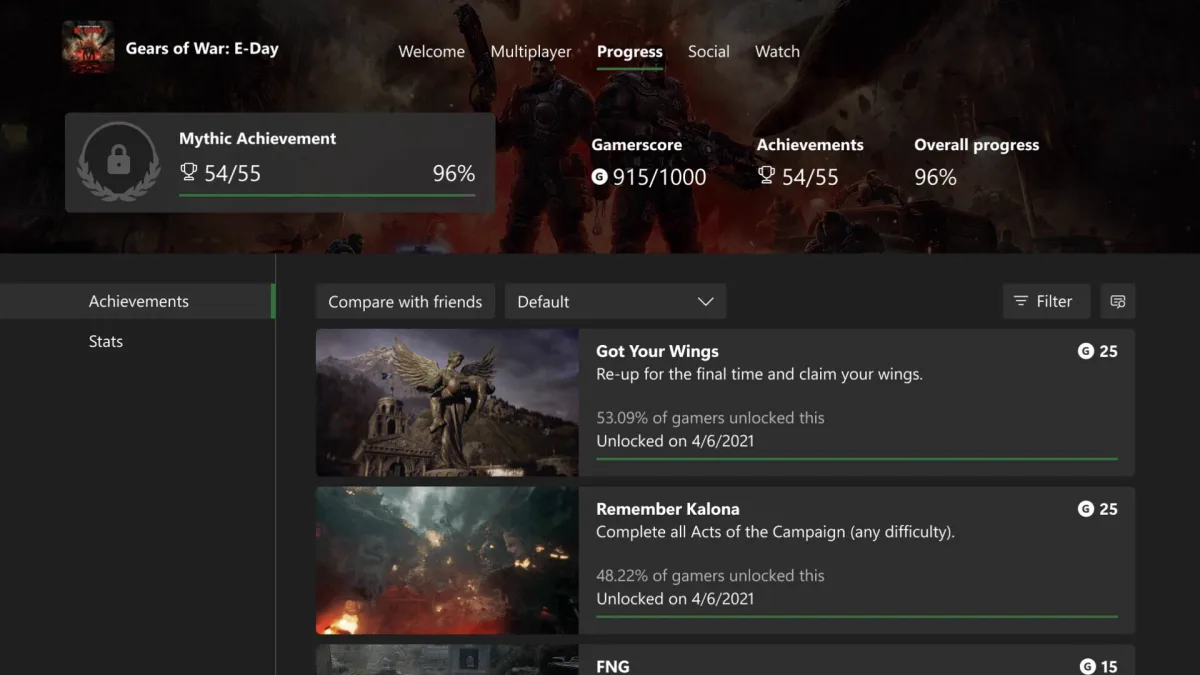Select the Watch tab
Viewport: 1200px width, 675px height.
(x=777, y=52)
